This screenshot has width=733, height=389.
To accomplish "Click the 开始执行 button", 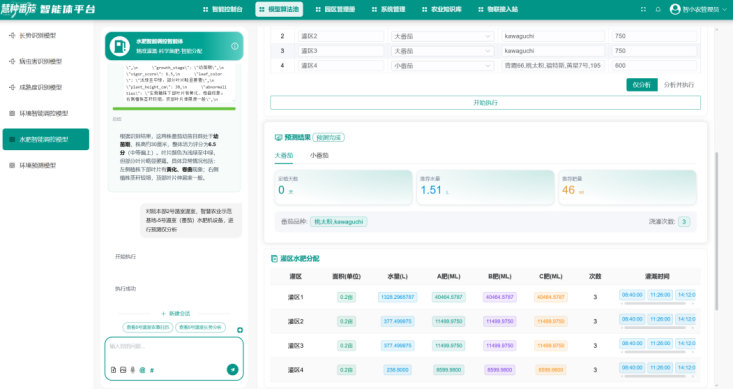I will [485, 103].
